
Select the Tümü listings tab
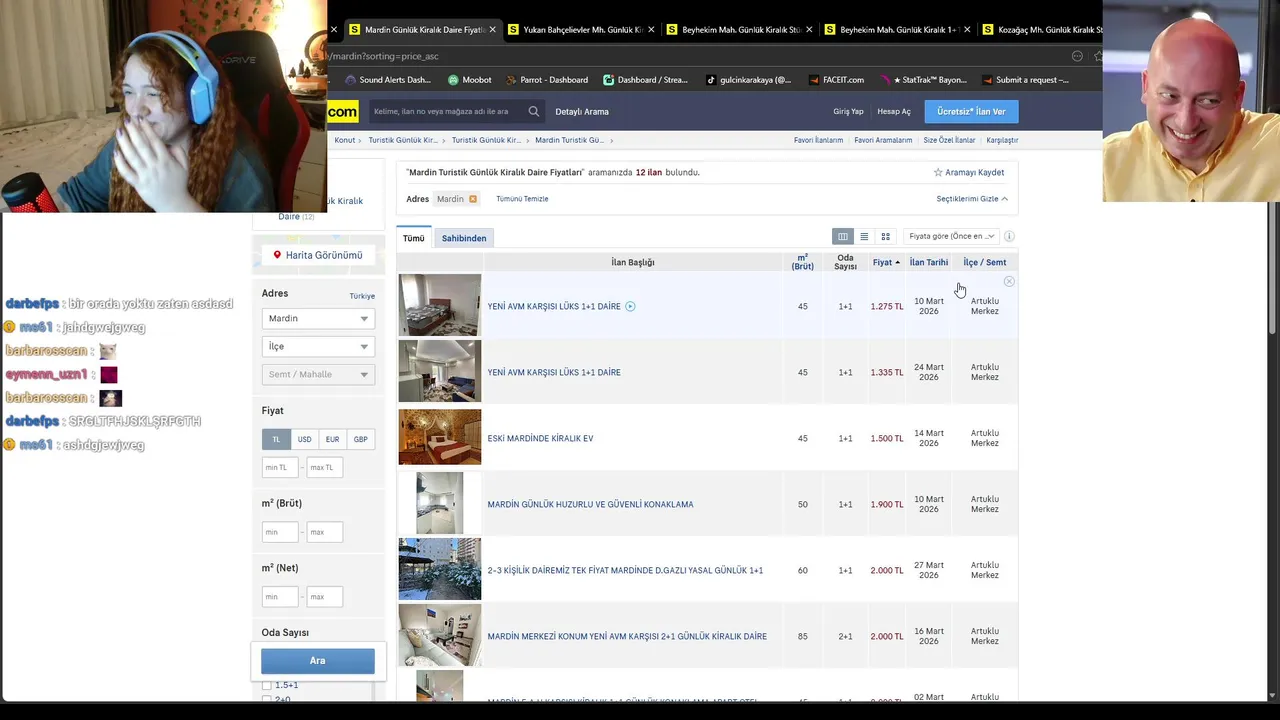point(414,238)
